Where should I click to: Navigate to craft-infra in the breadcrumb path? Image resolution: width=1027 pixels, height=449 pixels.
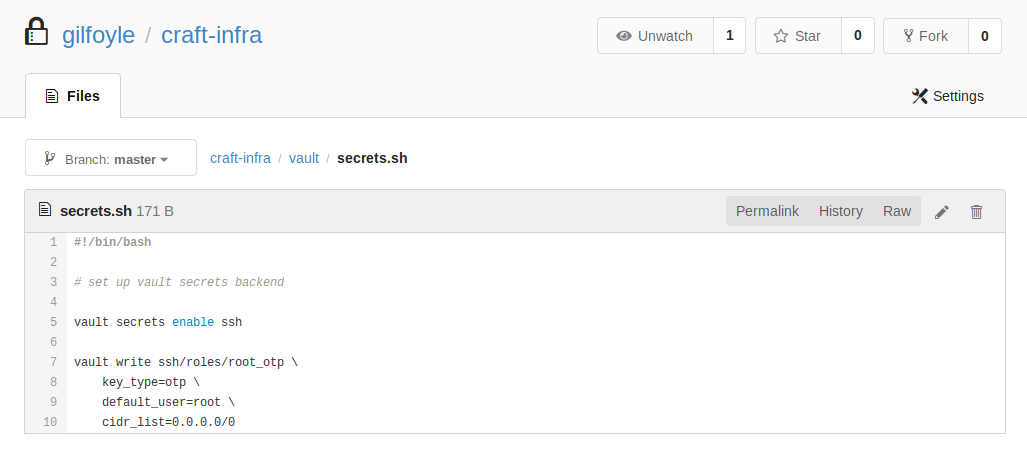pyautogui.click(x=240, y=158)
